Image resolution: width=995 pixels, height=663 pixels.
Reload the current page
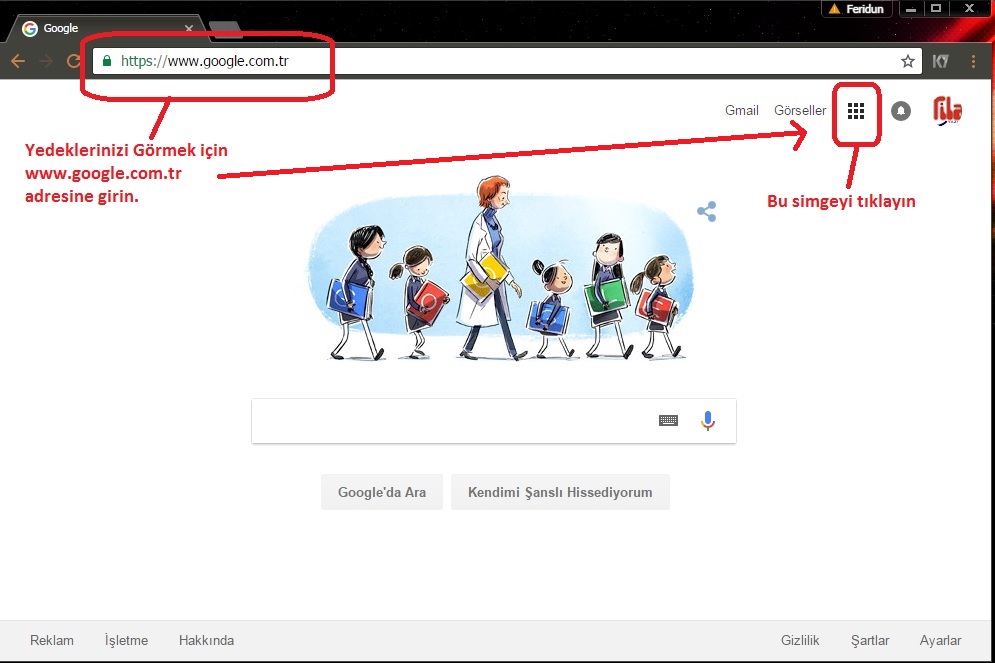72,61
